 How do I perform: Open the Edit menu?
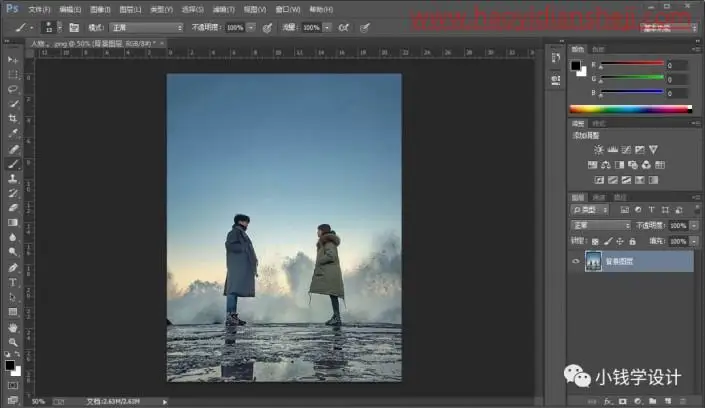(x=70, y=9)
